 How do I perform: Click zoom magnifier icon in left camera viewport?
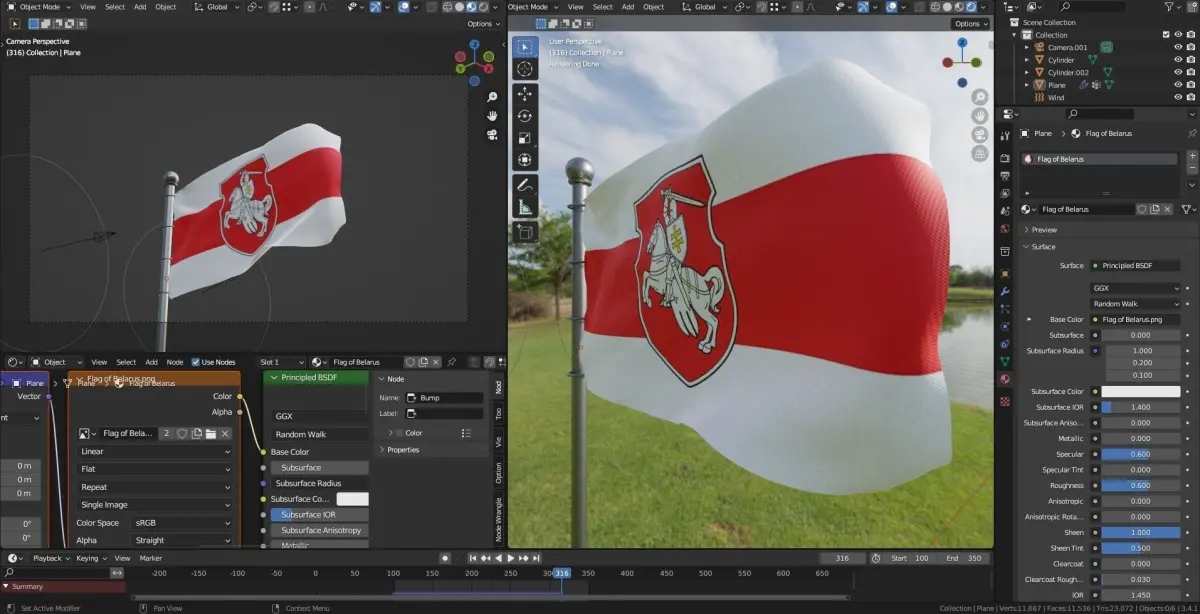[492, 98]
